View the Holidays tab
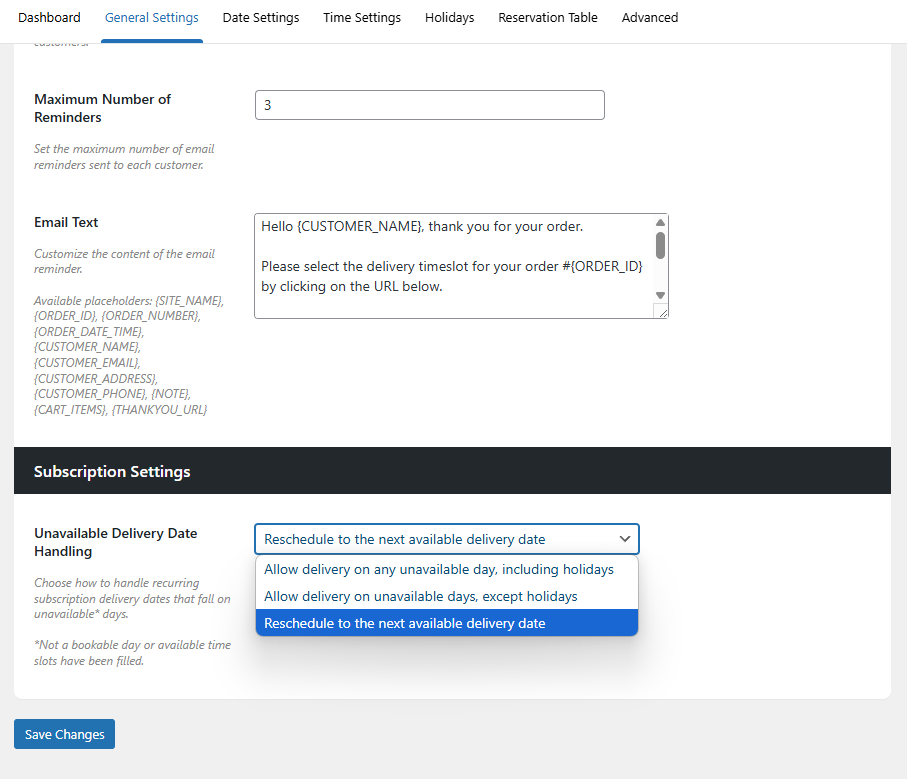The image size is (907, 779). [x=449, y=17]
